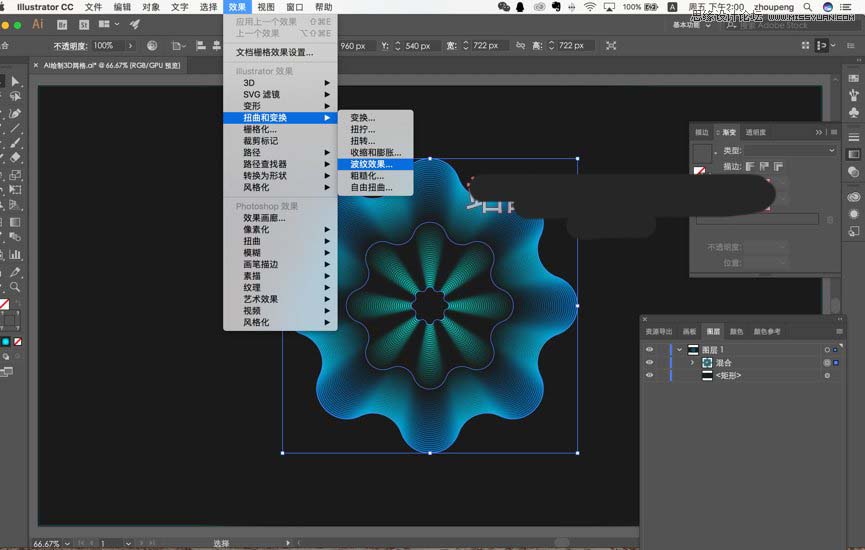Open the Appearance panel sun icon
The width and height of the screenshot is (865, 550).
(x=853, y=214)
